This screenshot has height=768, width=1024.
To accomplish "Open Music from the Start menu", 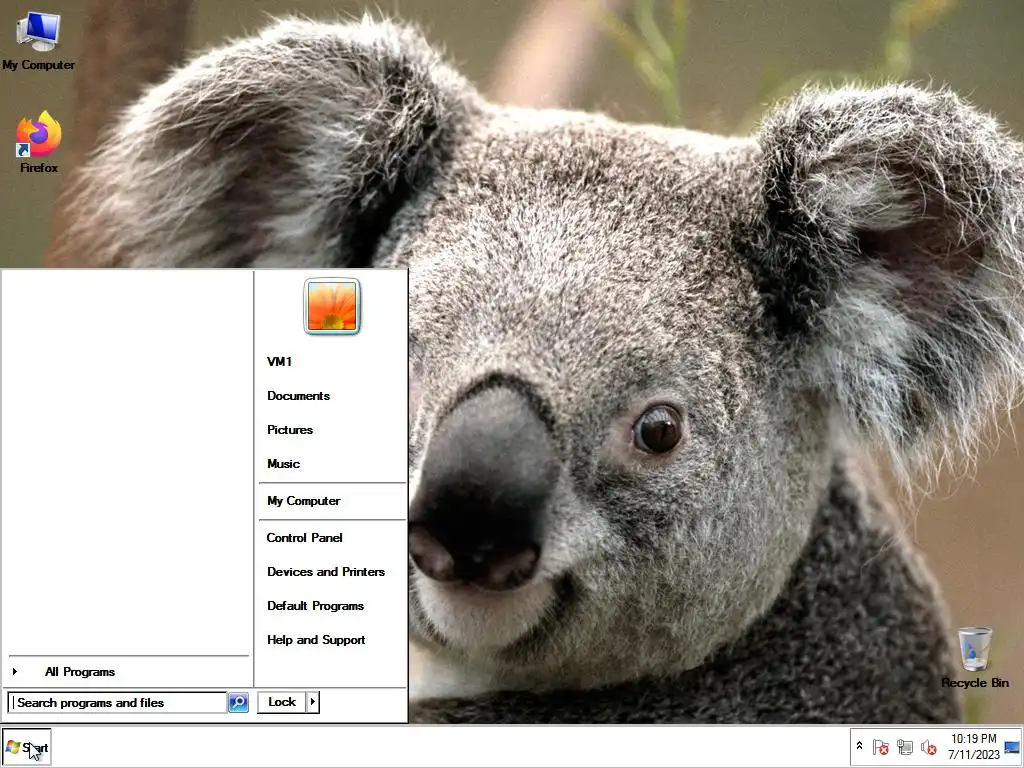I will (x=283, y=464).
